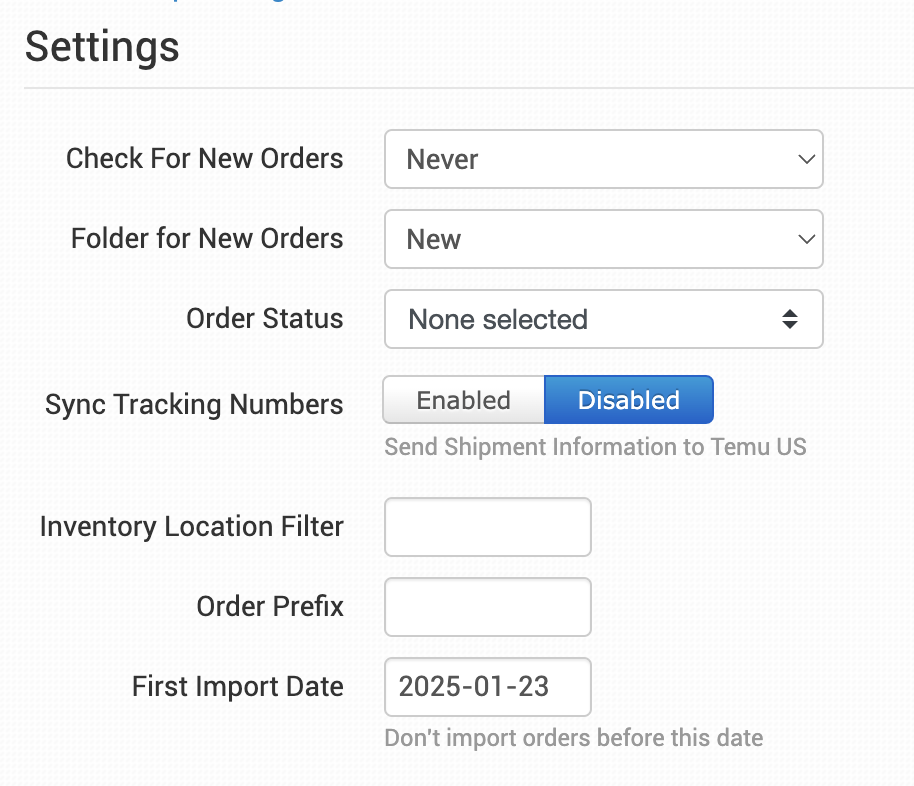Click the "Order Status" label text
914x786 pixels.
click(265, 318)
